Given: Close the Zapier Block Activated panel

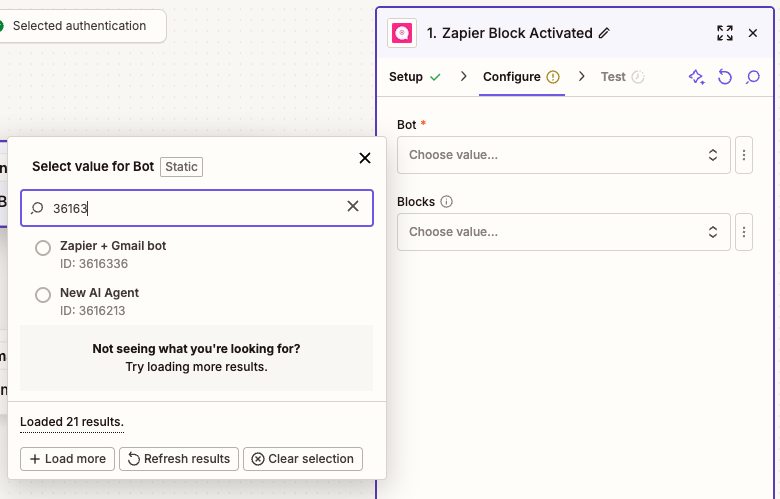Looking at the screenshot, I should [753, 33].
